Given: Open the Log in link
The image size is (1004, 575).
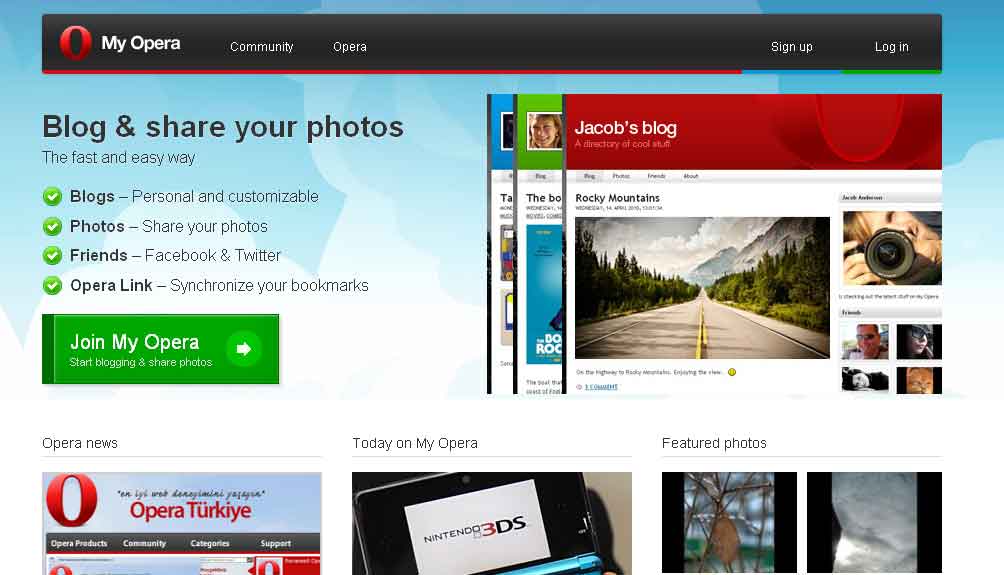Looking at the screenshot, I should tap(891, 47).
